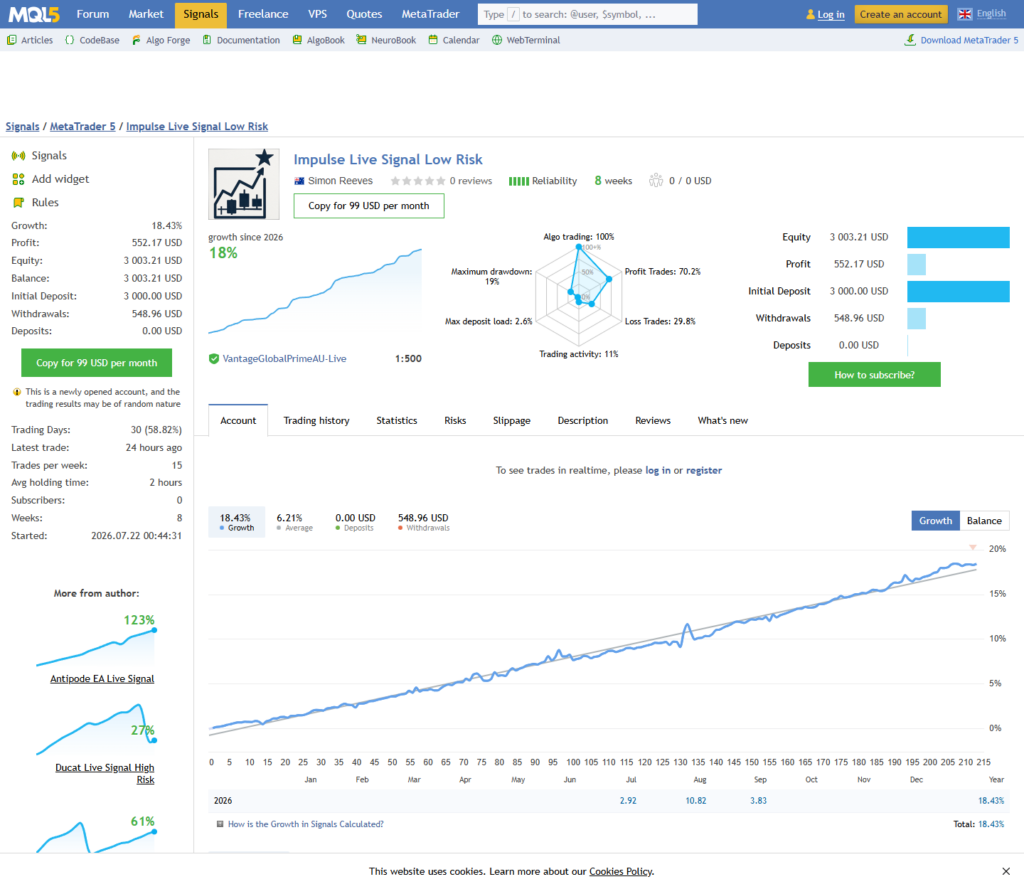Click the Documentation icon
The width and height of the screenshot is (1024, 889).
click(x=207, y=40)
